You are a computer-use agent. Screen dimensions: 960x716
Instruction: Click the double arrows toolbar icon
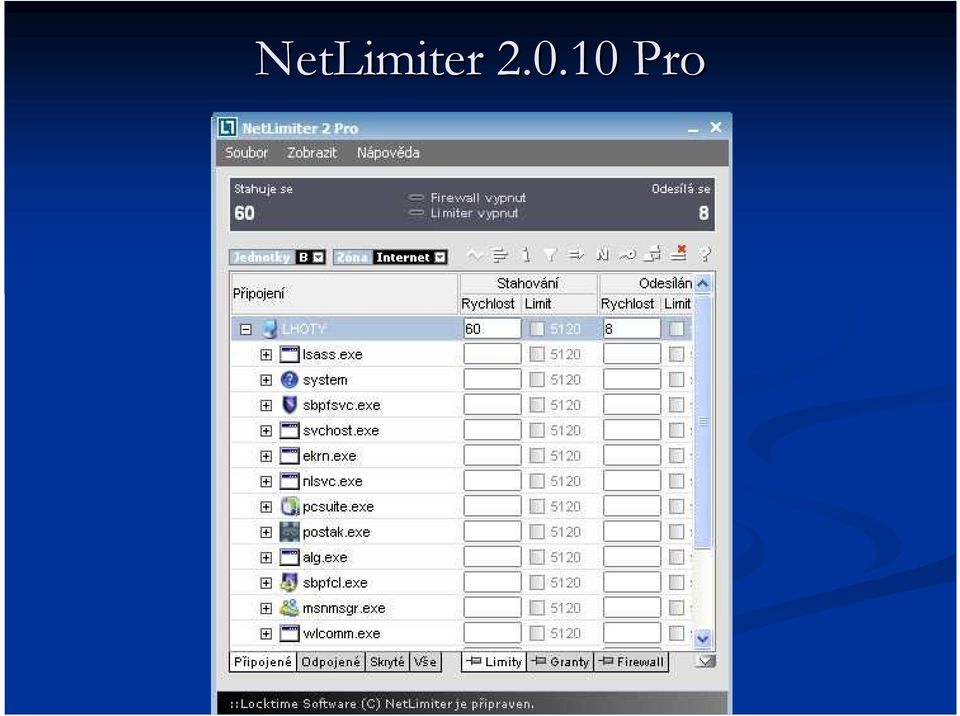(576, 255)
